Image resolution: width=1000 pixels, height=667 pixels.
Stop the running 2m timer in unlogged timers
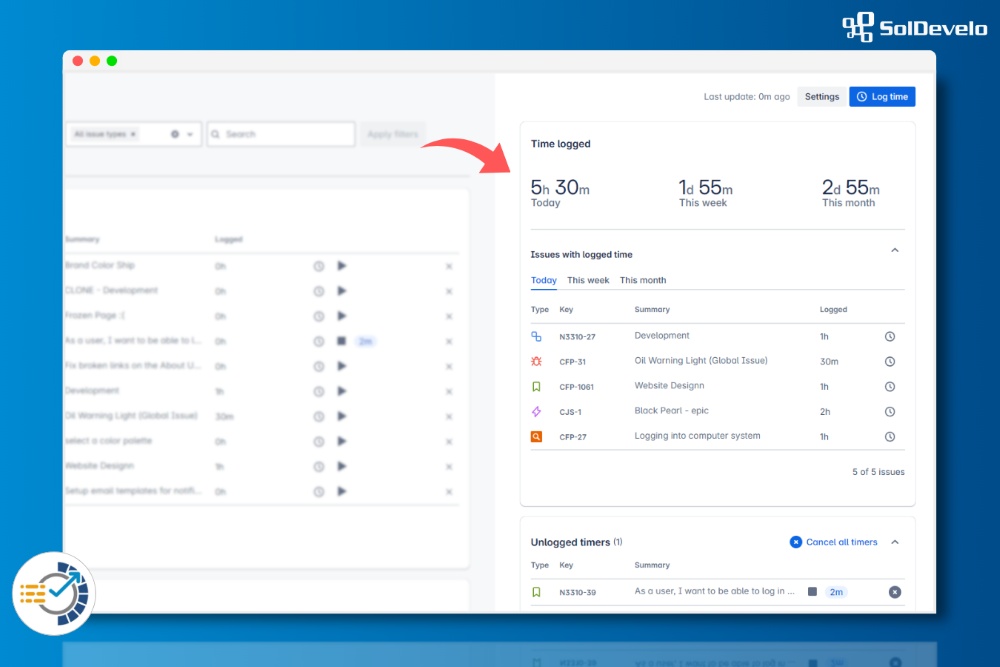pyautogui.click(x=812, y=592)
